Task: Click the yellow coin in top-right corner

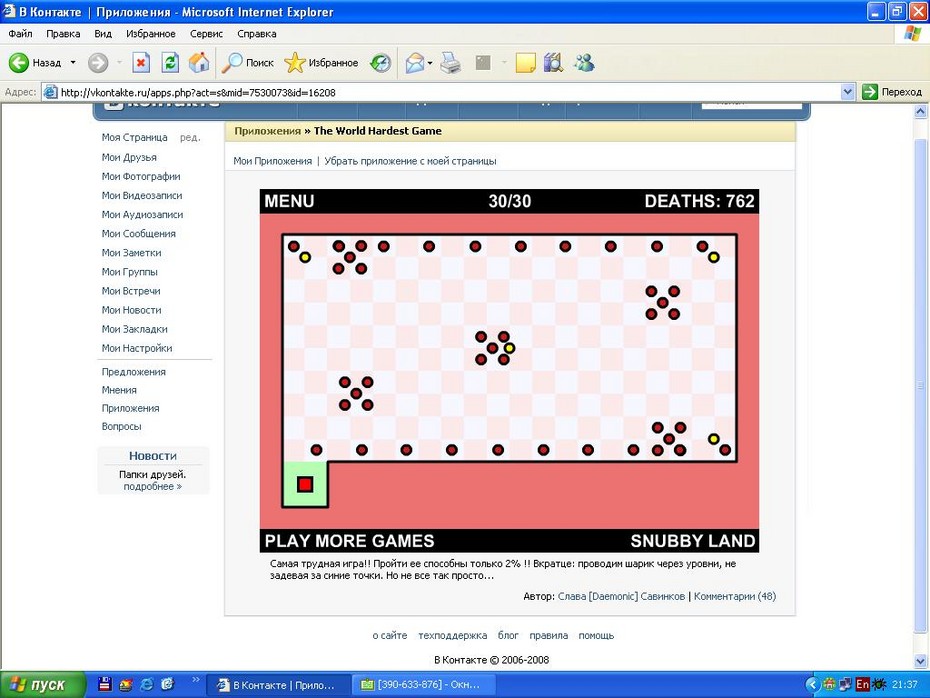Action: click(x=714, y=257)
